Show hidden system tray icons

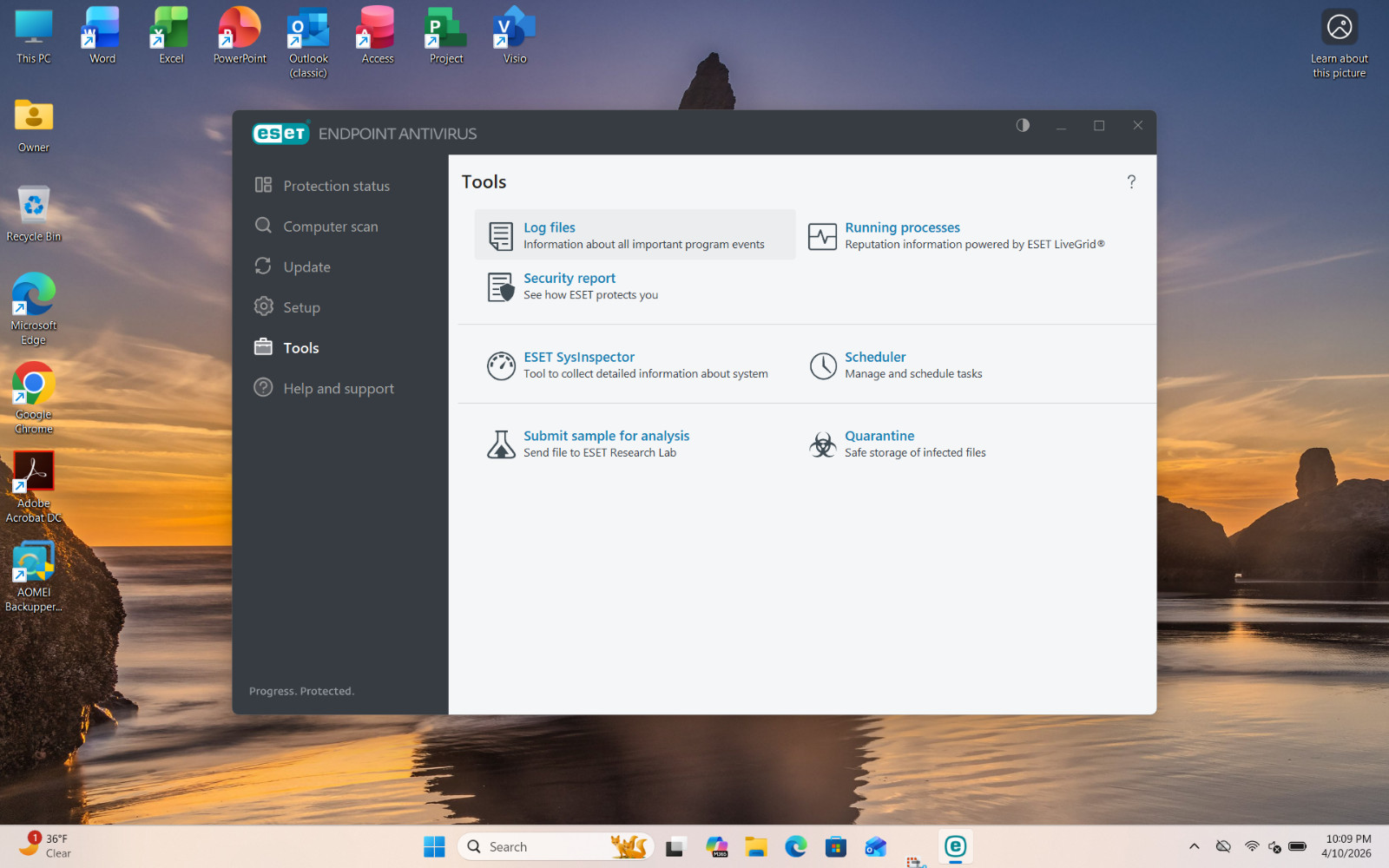tap(1195, 846)
